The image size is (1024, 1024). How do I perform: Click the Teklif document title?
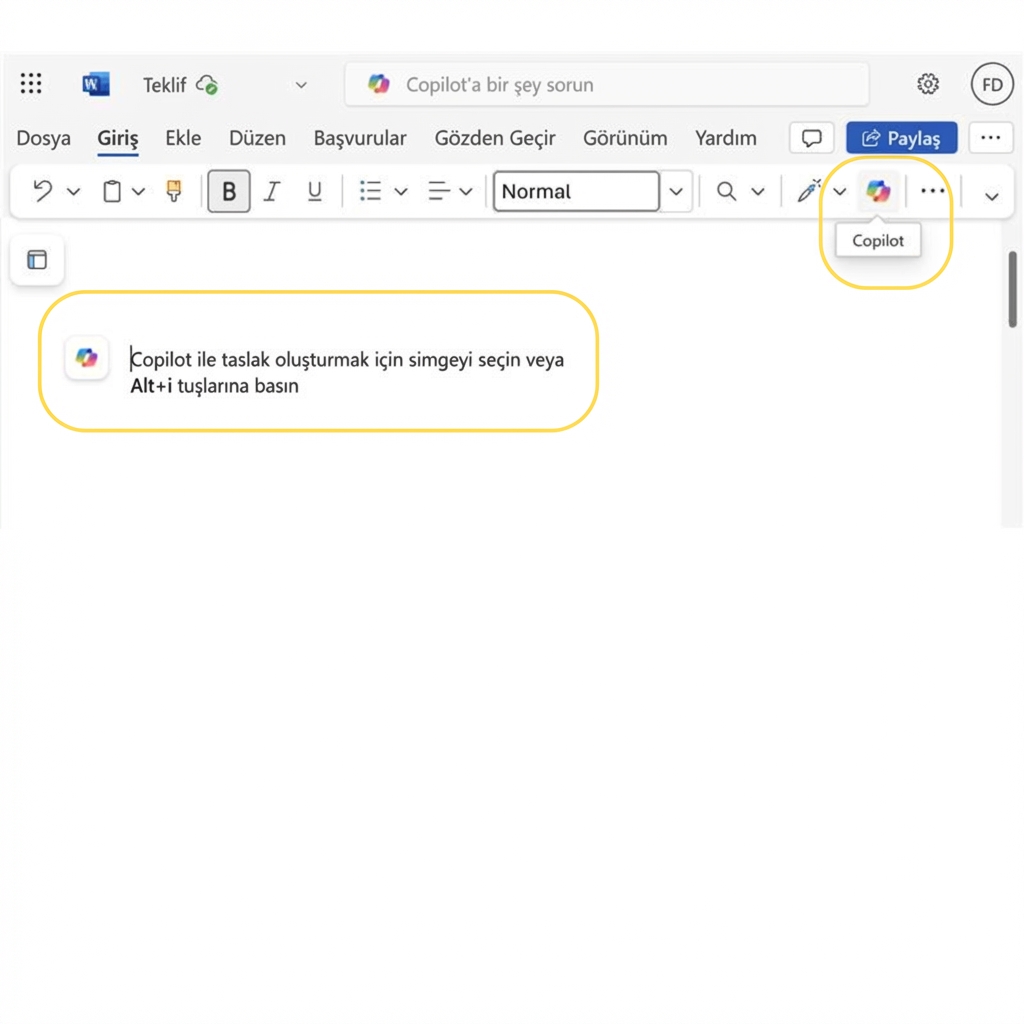[x=166, y=85]
